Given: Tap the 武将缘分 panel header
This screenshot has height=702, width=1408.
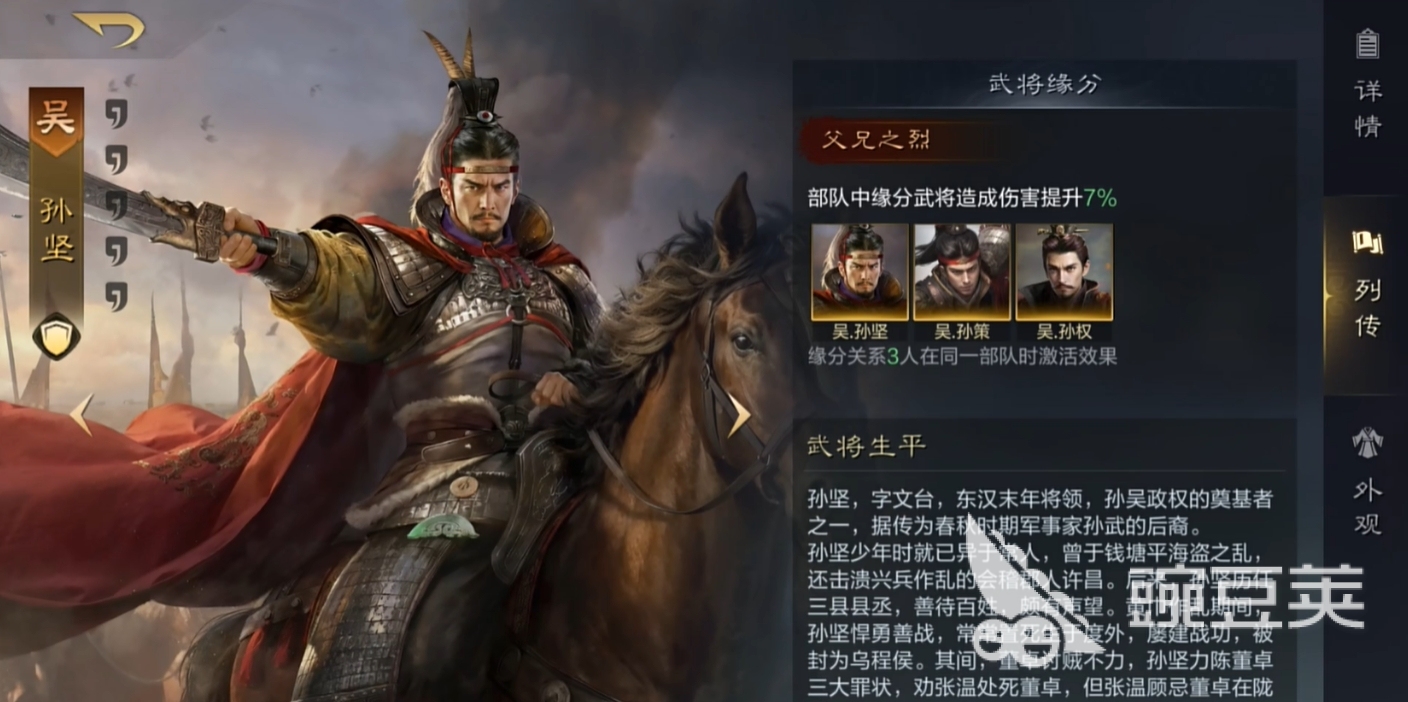Looking at the screenshot, I should tap(1044, 84).
